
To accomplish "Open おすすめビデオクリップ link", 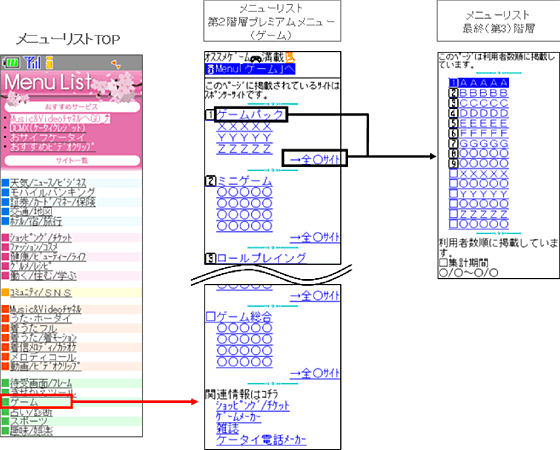I will coord(52,147).
